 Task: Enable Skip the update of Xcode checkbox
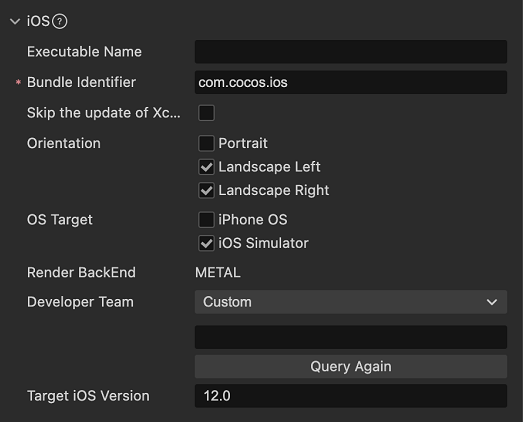point(206,113)
